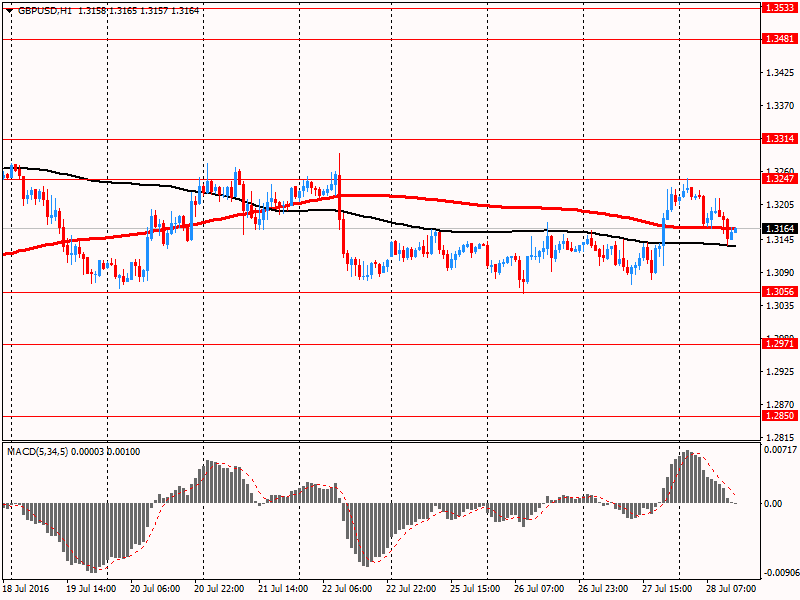Image resolution: width=800 pixels, height=600 pixels.
Task: Click the 19 Jul 14:00 time label
Action: coord(91,589)
